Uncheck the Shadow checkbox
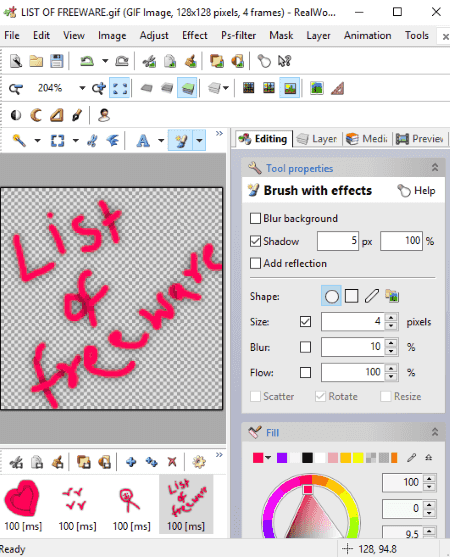The image size is (450, 557). 255,241
